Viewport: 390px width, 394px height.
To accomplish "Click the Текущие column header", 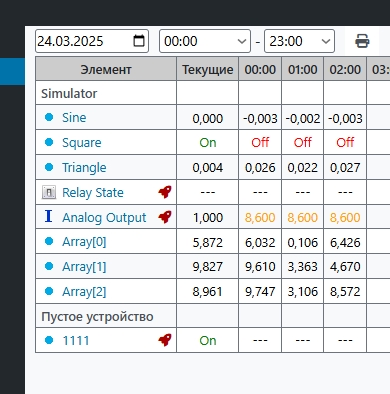I will pyautogui.click(x=207, y=69).
